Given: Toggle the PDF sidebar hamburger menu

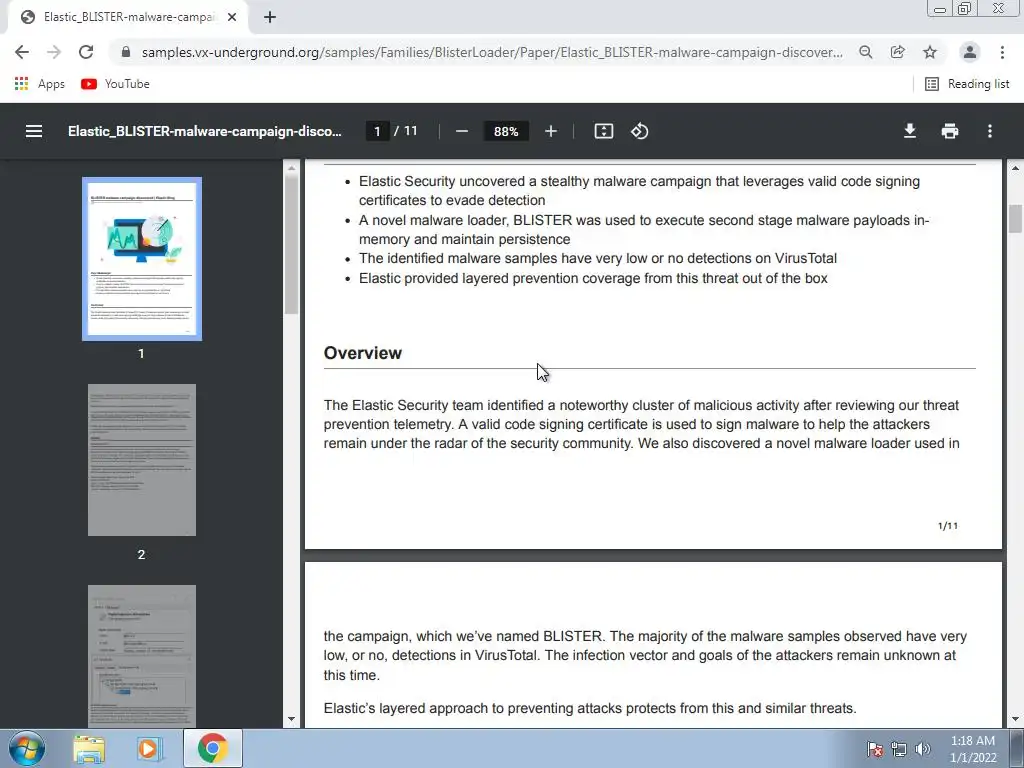Looking at the screenshot, I should point(34,131).
